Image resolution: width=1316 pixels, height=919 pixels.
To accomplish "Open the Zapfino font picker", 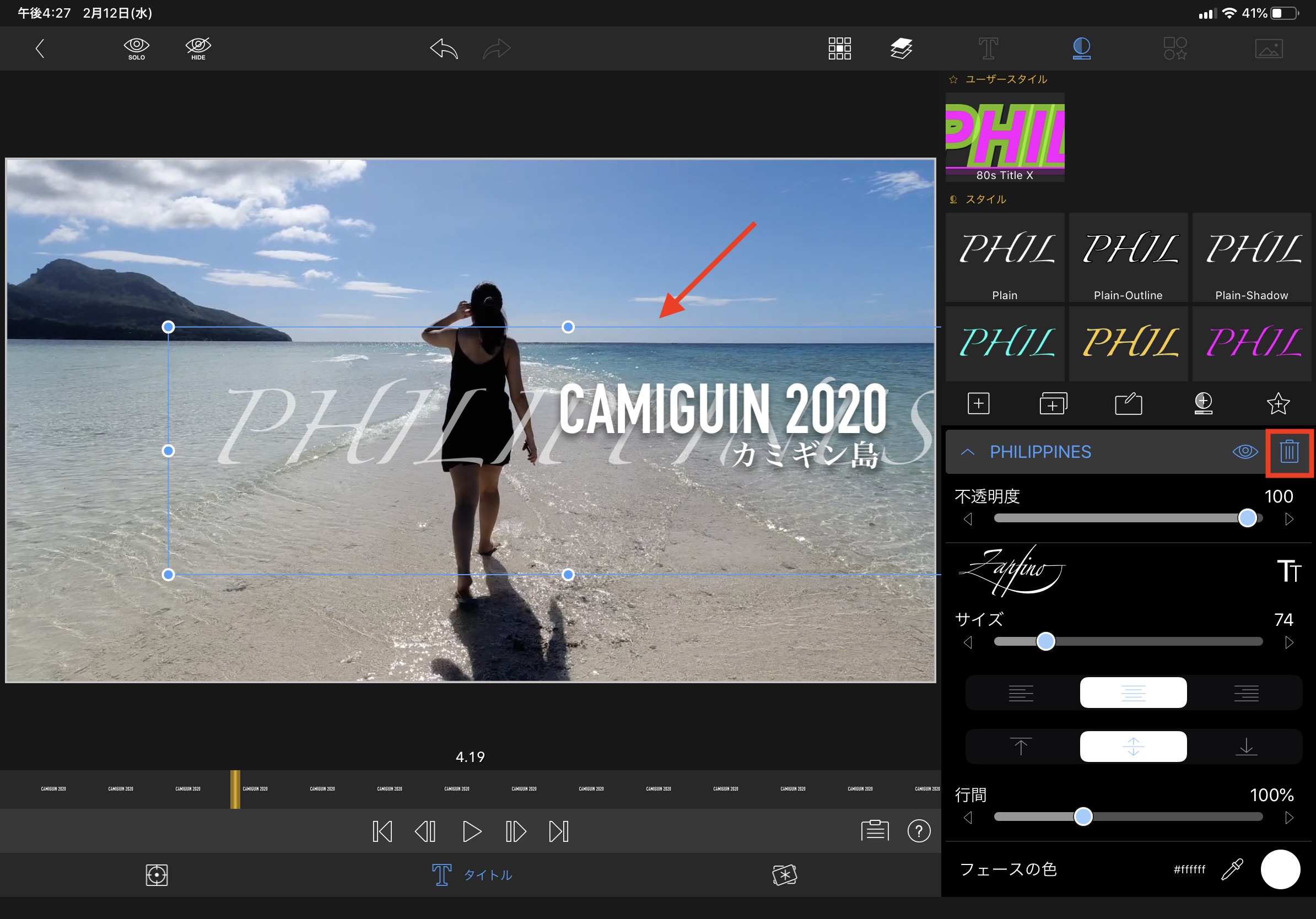I will coord(1012,571).
